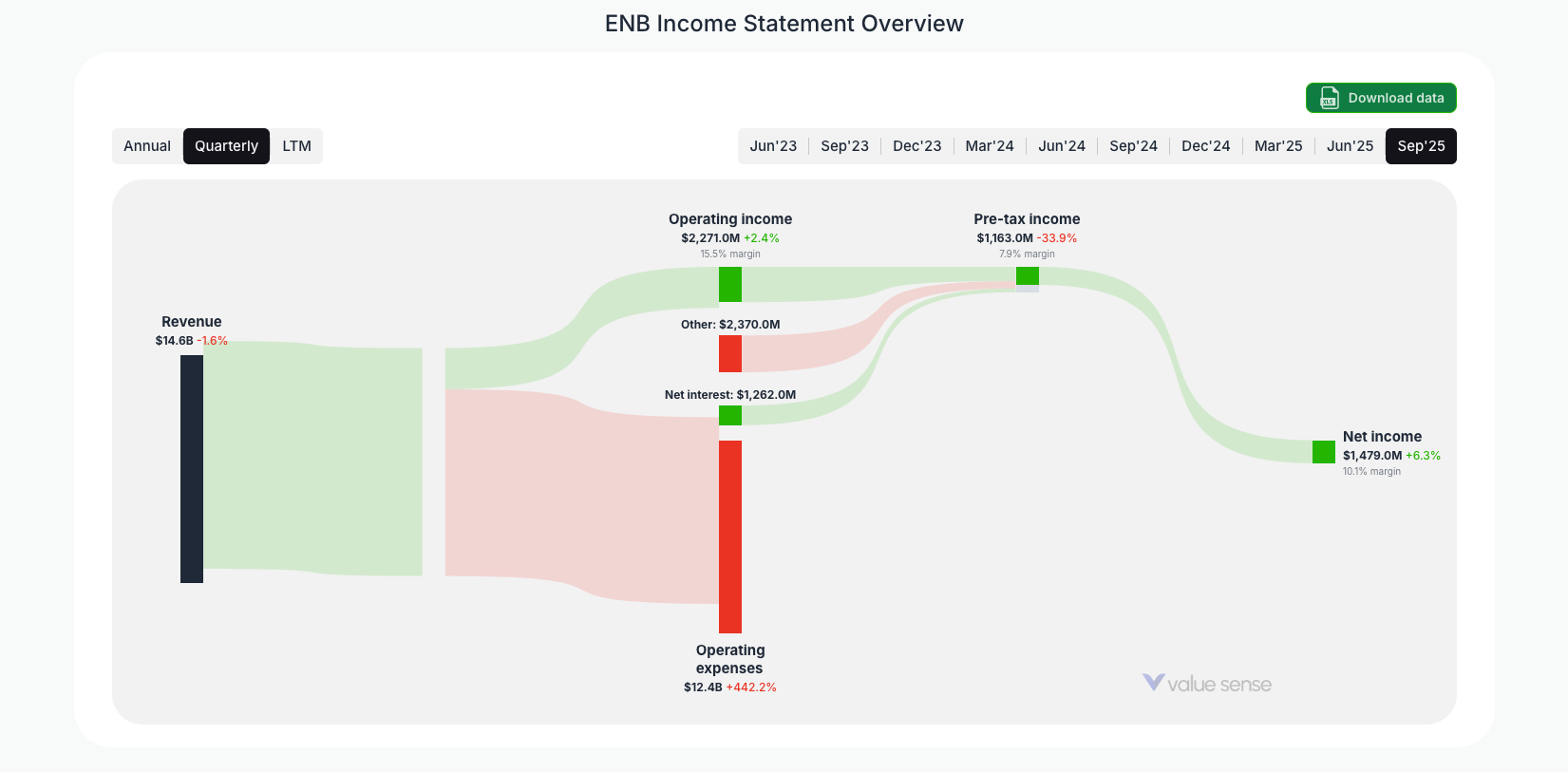Select the Mar'25 quarter

(x=1277, y=145)
